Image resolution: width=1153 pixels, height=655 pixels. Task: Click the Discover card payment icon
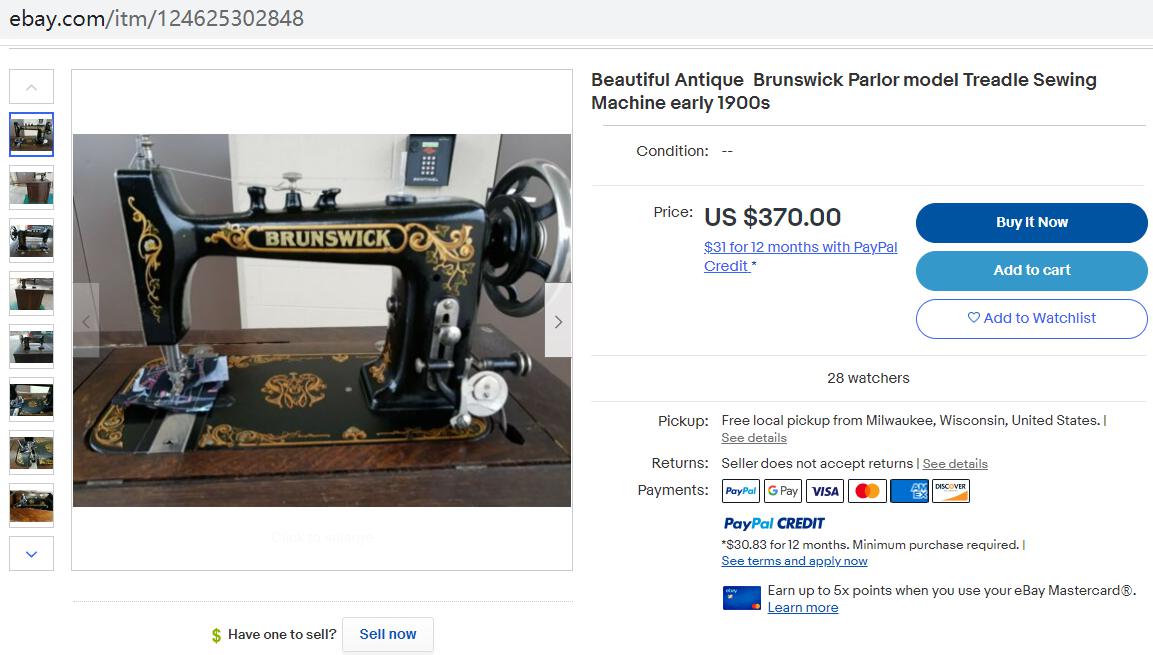coord(951,491)
